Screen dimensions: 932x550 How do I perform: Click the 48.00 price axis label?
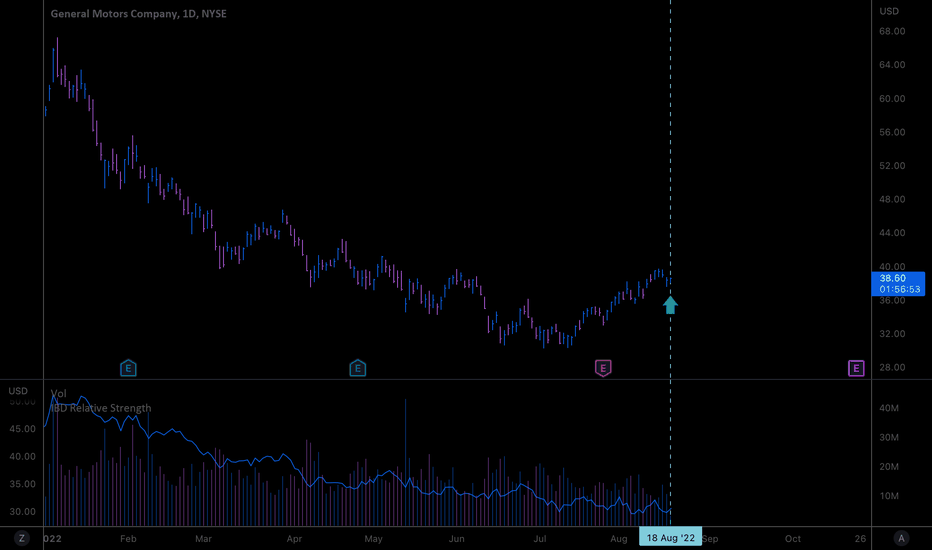892,199
